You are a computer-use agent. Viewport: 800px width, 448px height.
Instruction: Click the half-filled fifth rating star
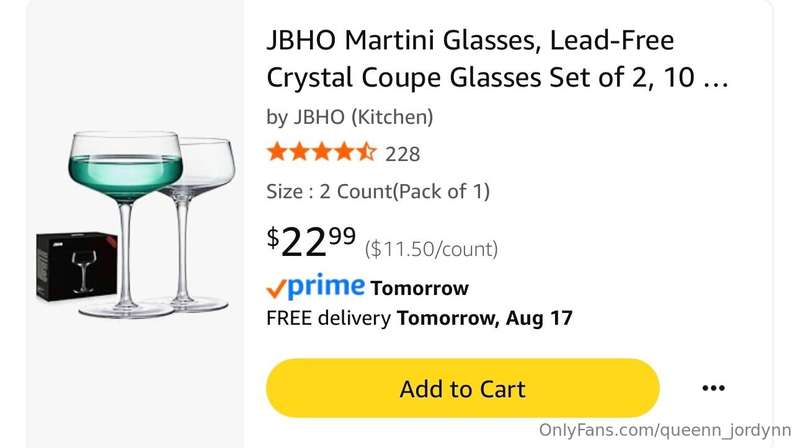coord(366,152)
